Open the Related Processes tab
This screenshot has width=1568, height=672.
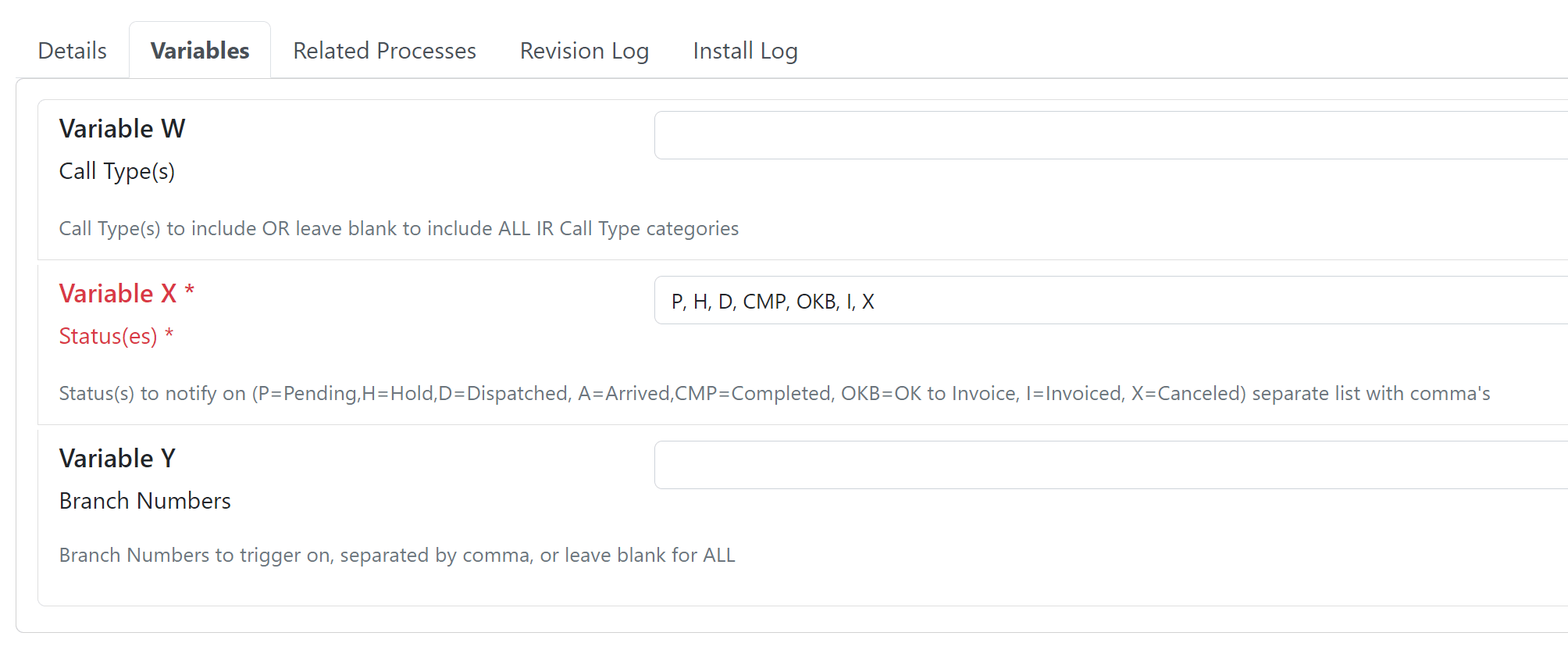coord(383,50)
